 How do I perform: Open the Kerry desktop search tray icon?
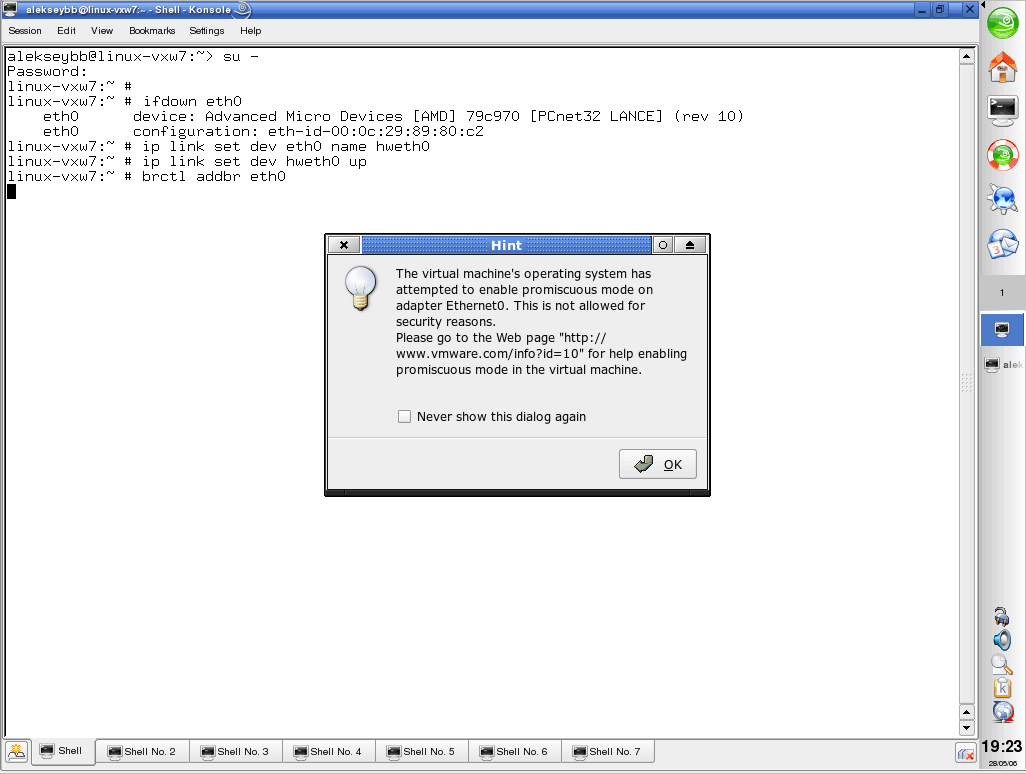tap(1002, 664)
